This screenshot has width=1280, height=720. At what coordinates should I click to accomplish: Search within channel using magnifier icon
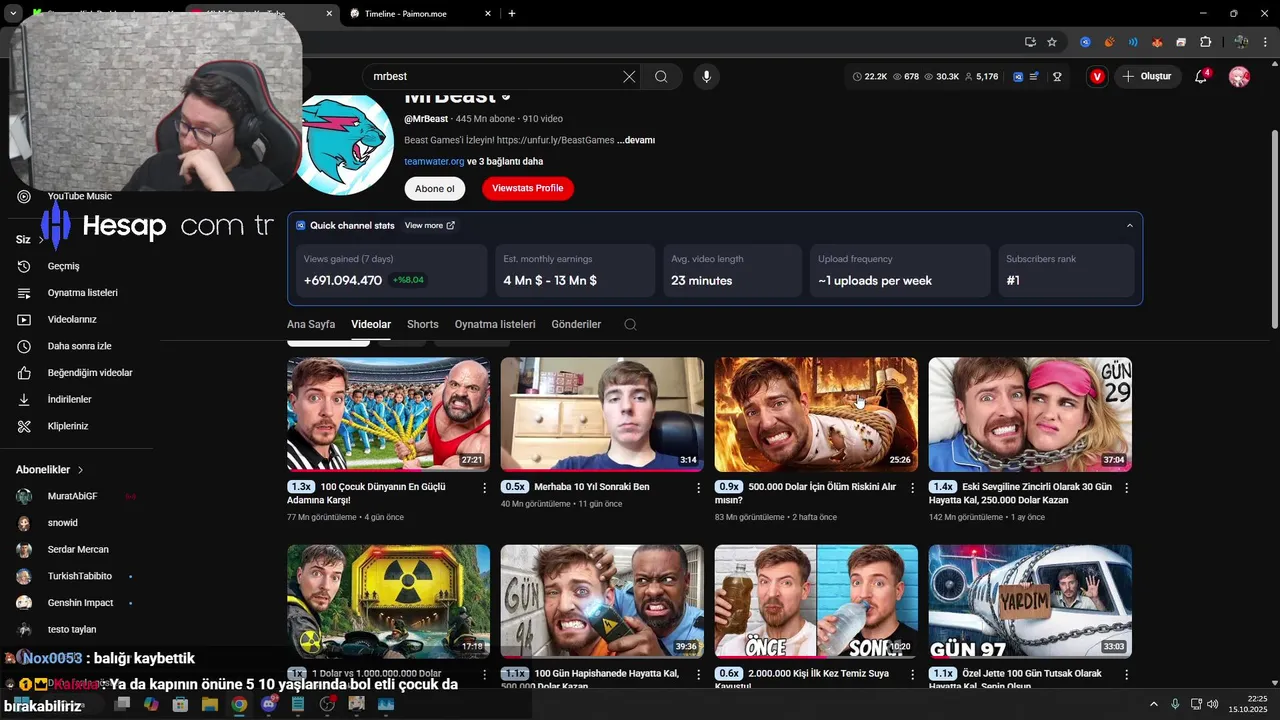[x=629, y=324]
